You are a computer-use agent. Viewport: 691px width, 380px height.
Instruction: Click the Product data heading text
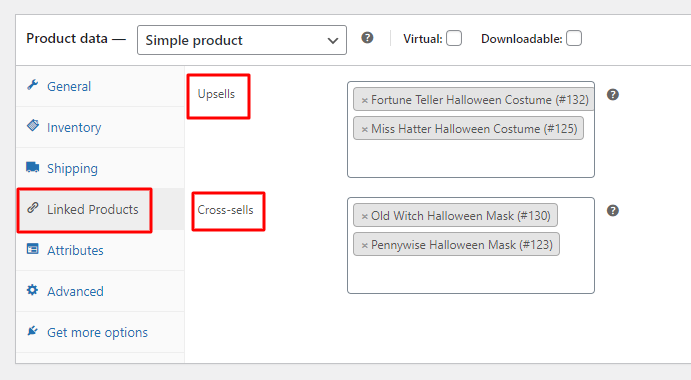coord(67,38)
